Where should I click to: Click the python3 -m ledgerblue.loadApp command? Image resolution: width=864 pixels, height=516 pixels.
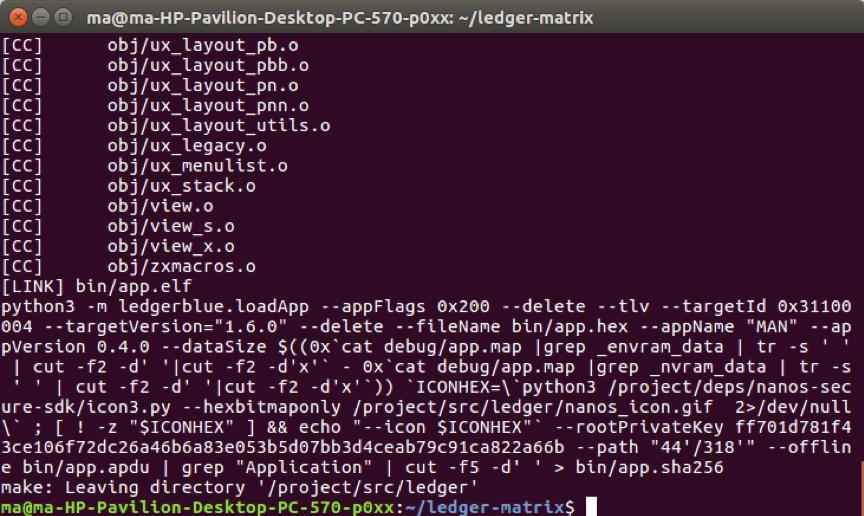click(164, 307)
